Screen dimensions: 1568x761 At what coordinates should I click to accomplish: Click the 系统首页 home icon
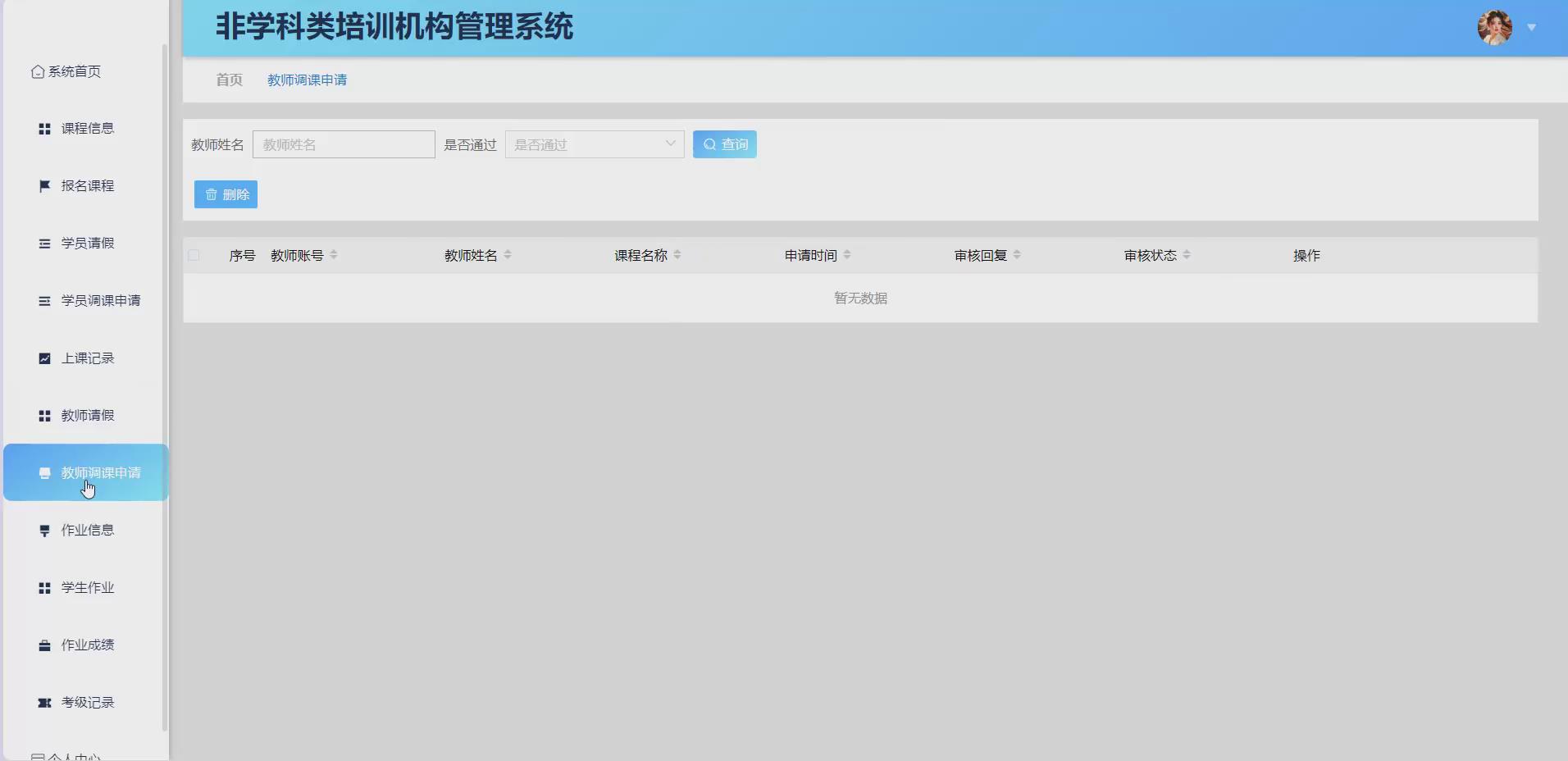38,71
